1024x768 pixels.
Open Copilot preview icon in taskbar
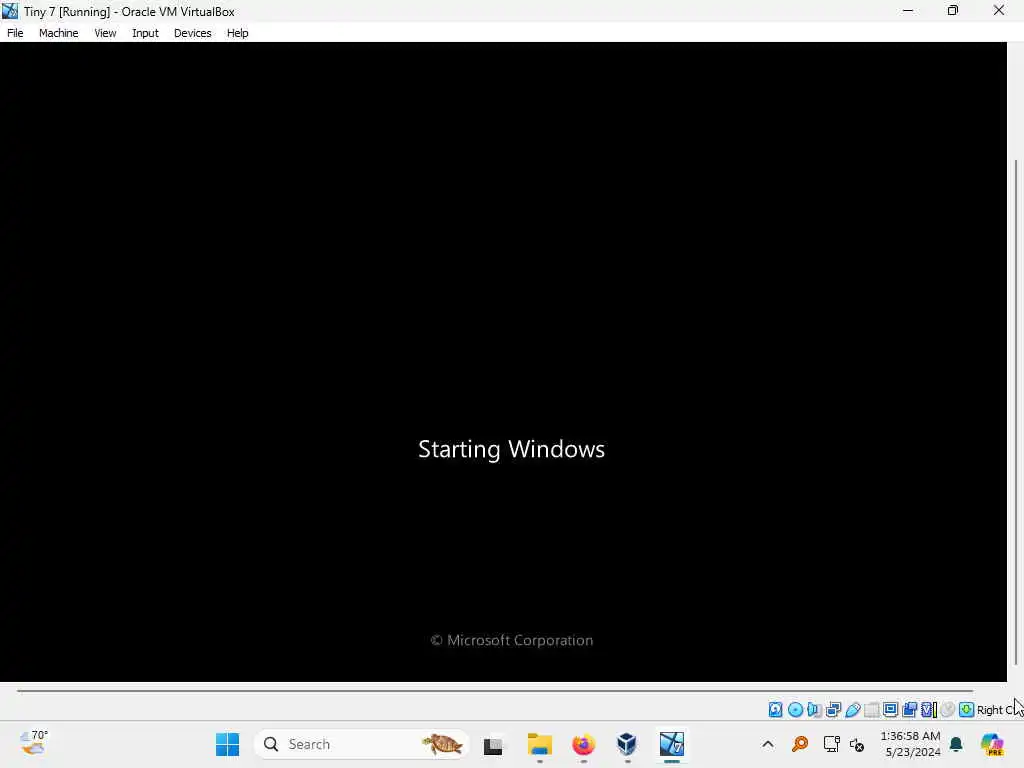[993, 744]
